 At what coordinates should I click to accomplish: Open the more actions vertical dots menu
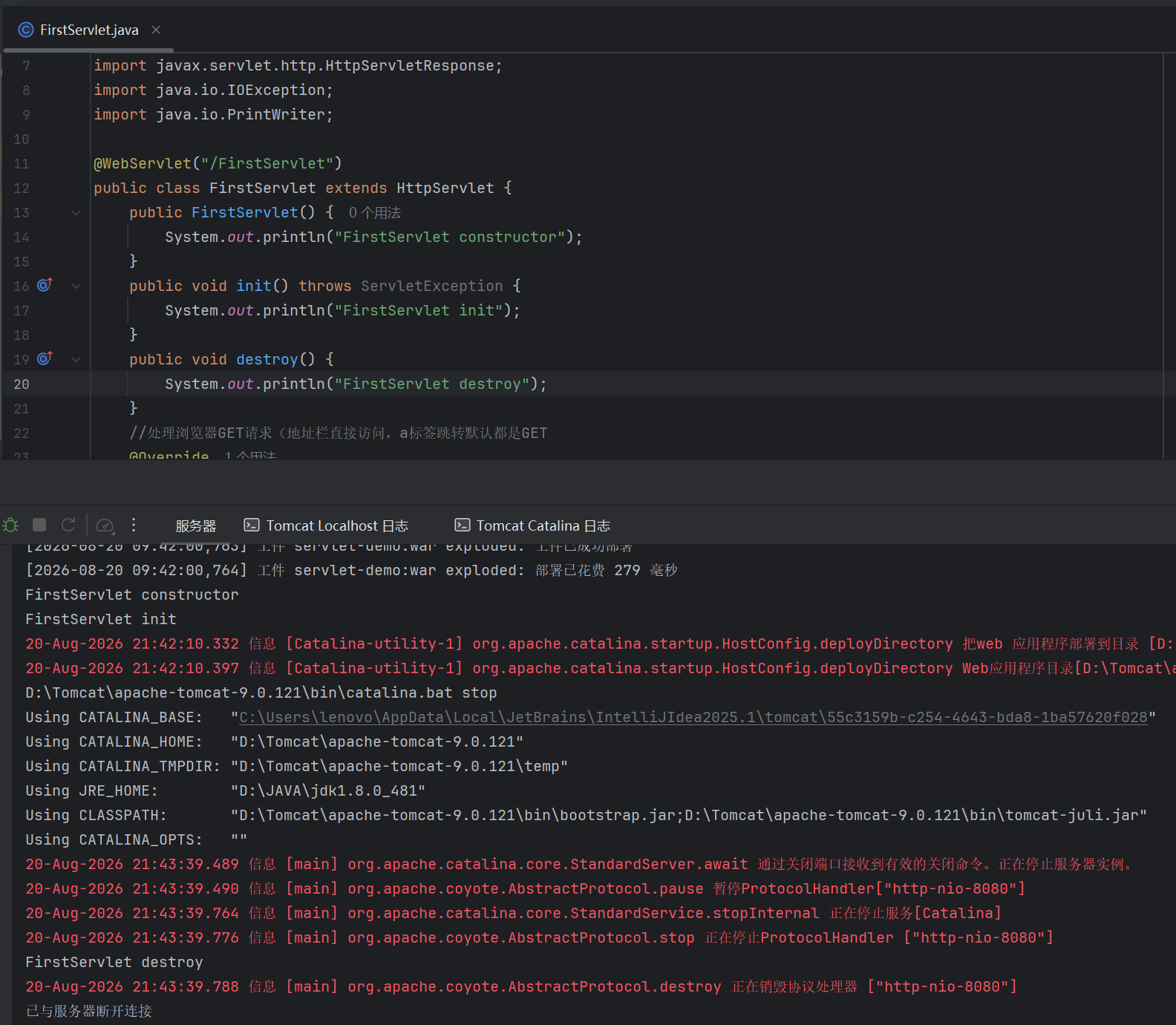pos(134,525)
